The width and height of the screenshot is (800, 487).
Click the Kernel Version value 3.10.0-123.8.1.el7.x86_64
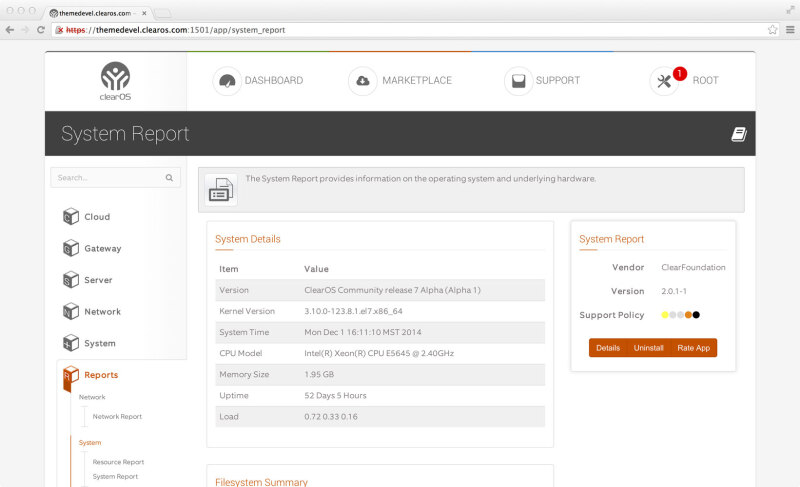pos(353,311)
